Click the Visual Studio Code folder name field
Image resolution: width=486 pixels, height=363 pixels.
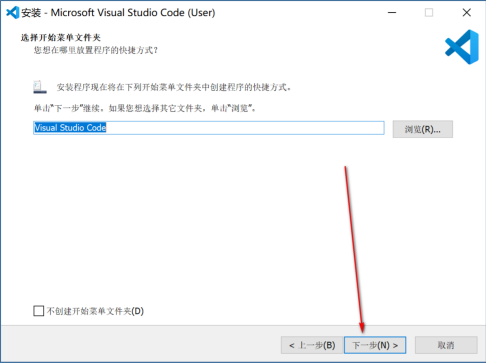[209, 128]
